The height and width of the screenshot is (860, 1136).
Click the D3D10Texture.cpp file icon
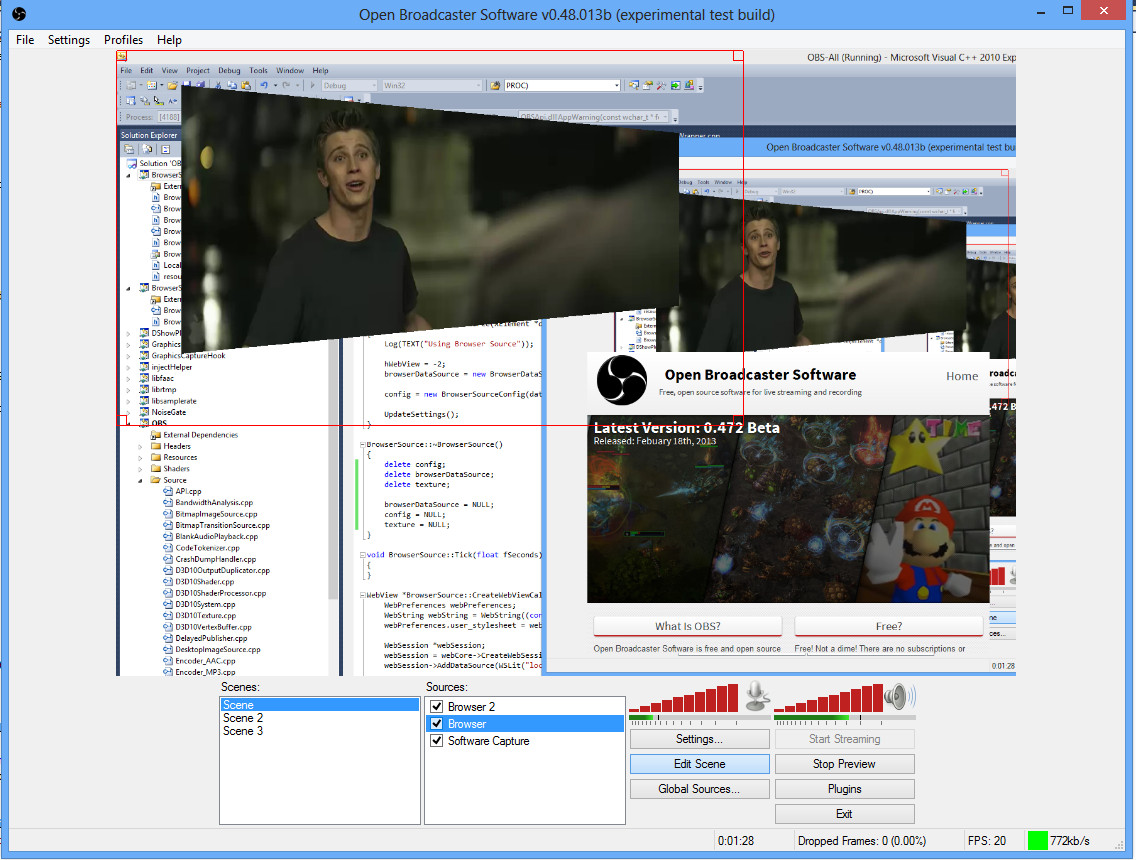[x=168, y=615]
